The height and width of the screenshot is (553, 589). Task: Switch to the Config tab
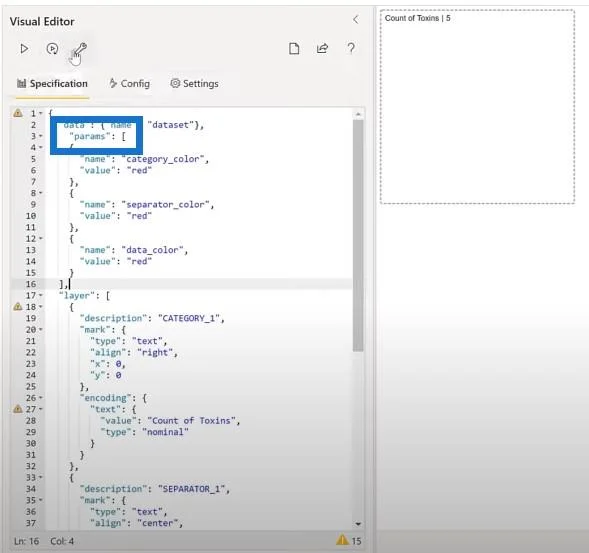click(x=129, y=83)
